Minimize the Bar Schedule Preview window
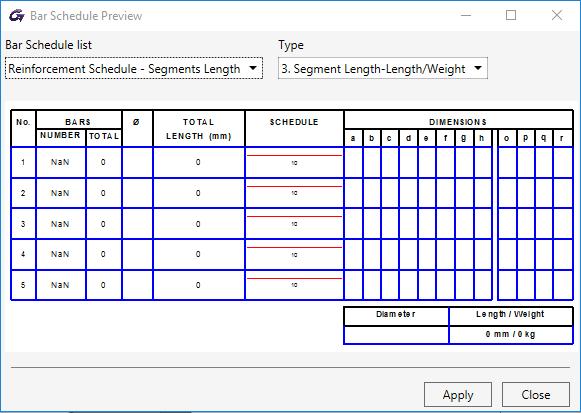 pos(466,16)
